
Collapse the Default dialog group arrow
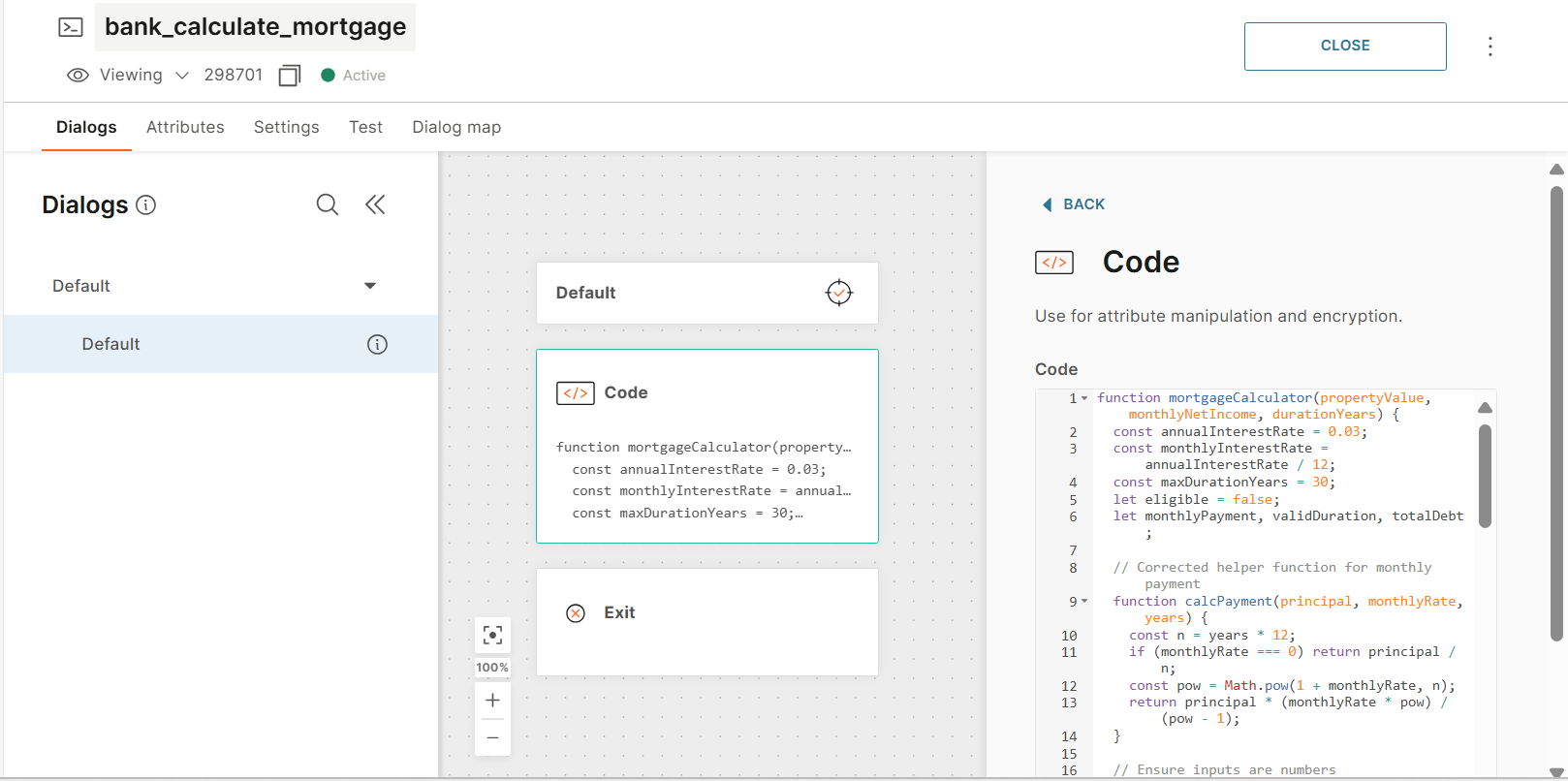pyautogui.click(x=369, y=286)
